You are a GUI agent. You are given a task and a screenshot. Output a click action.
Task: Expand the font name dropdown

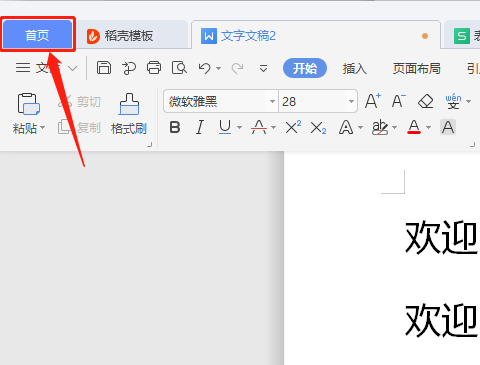pos(272,101)
